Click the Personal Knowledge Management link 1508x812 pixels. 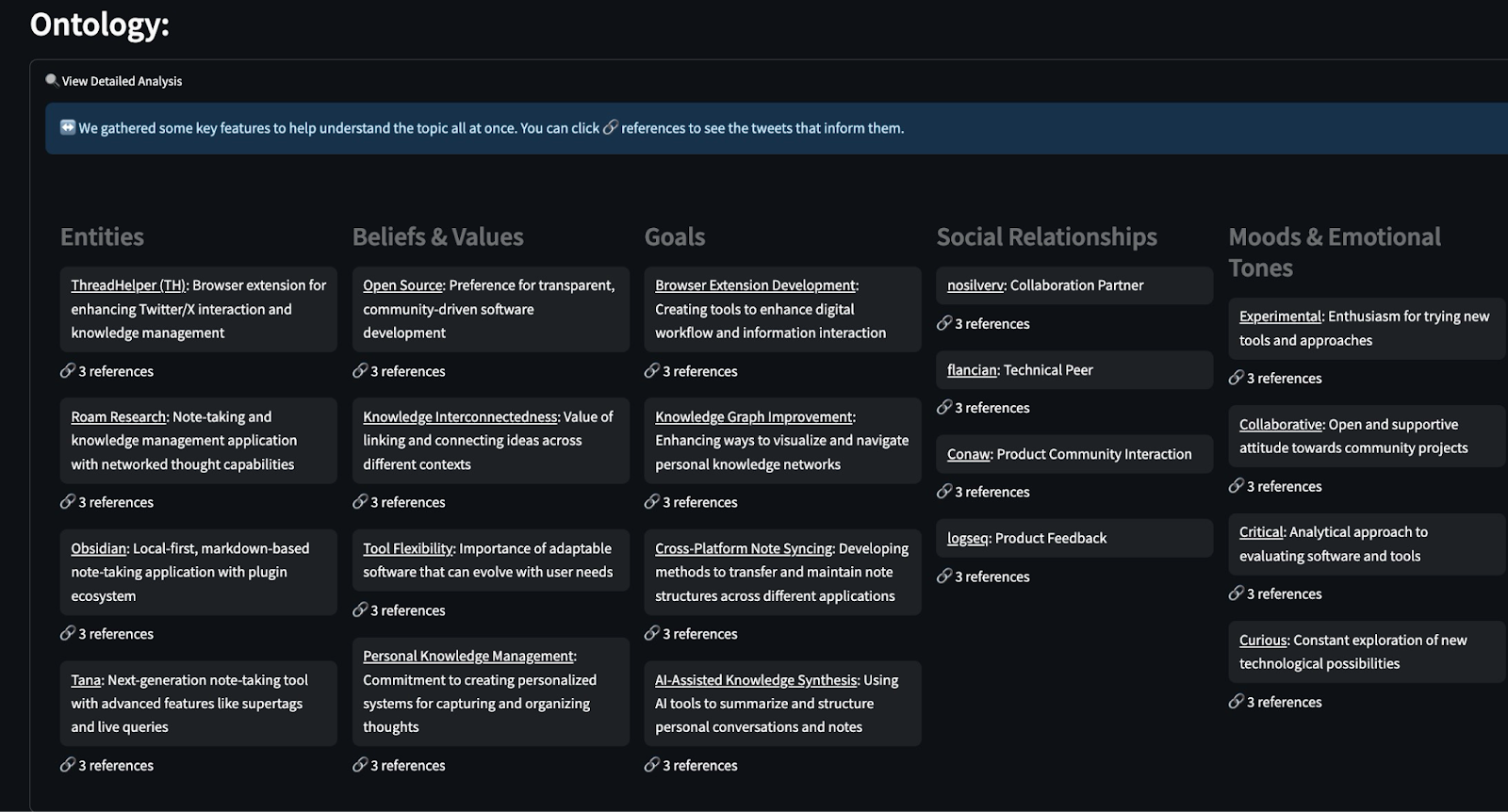pos(467,657)
